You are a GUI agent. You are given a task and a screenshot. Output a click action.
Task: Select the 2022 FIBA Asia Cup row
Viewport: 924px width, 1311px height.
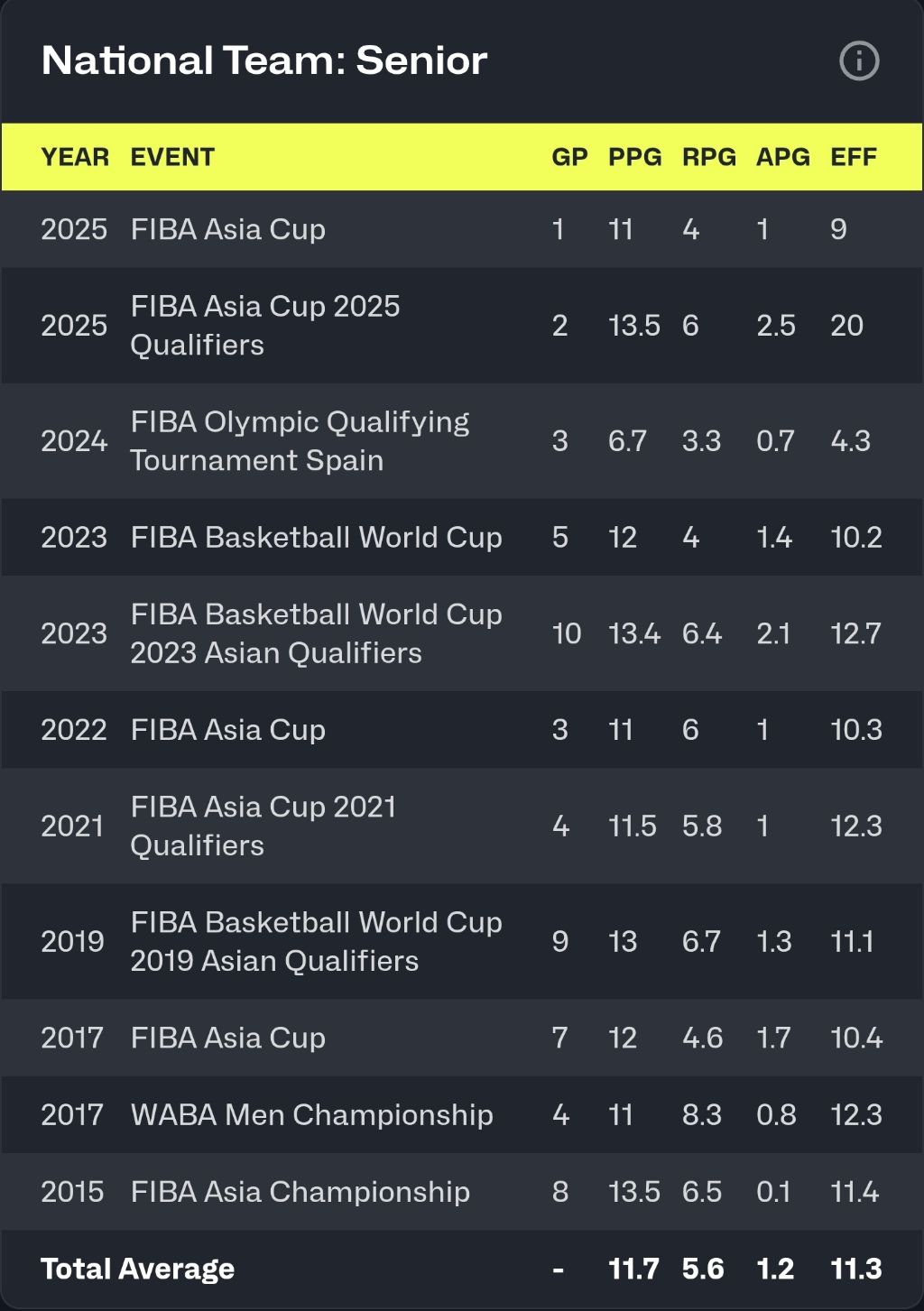(227, 730)
